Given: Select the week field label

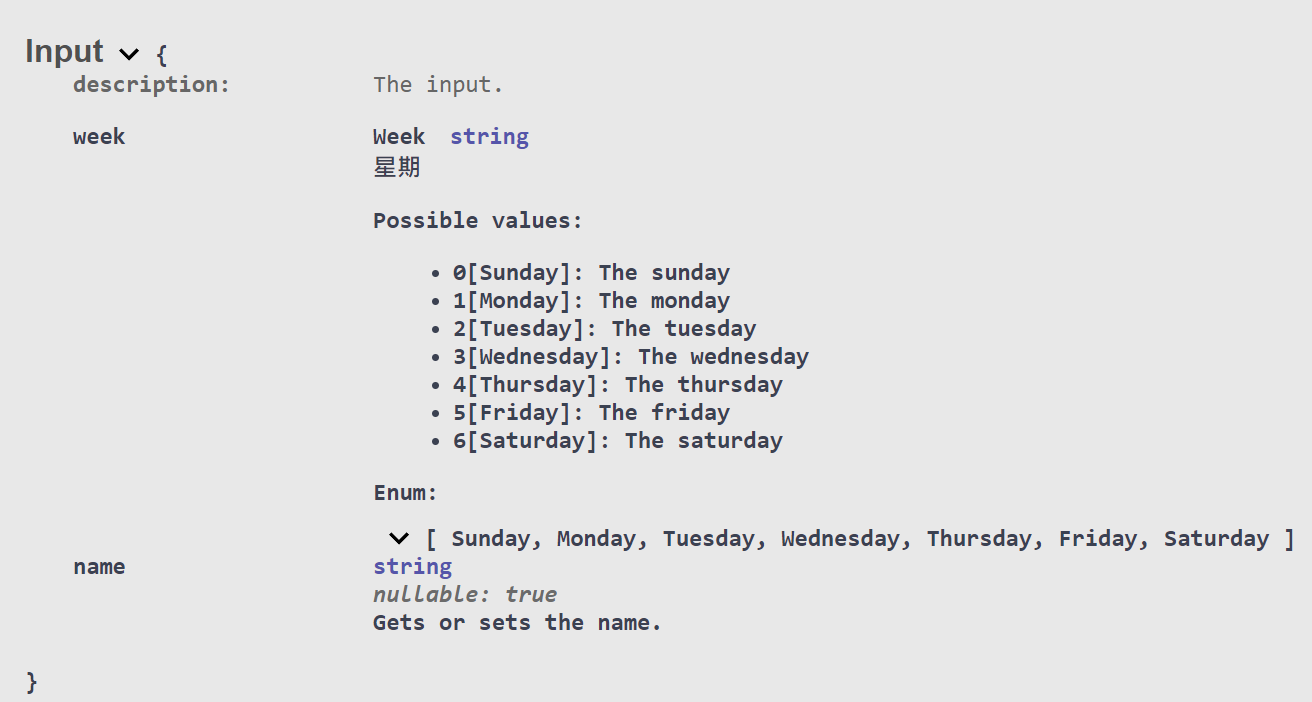Looking at the screenshot, I should click(98, 136).
